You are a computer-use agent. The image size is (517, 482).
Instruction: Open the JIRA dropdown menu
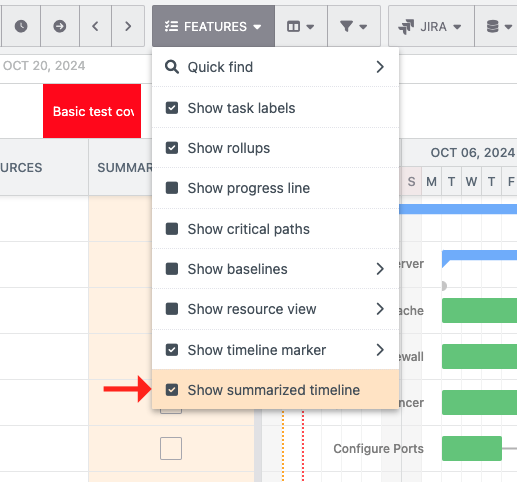(431, 26)
